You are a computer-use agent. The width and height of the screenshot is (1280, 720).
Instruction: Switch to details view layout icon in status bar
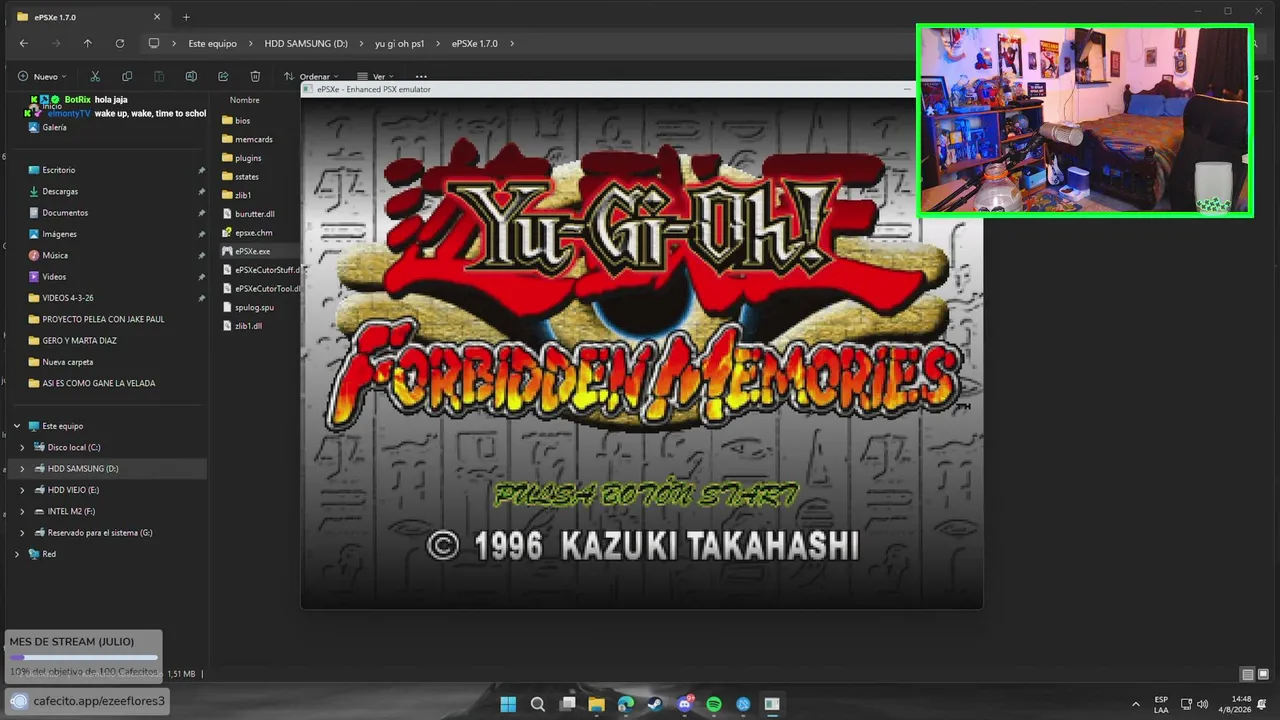(x=1247, y=674)
